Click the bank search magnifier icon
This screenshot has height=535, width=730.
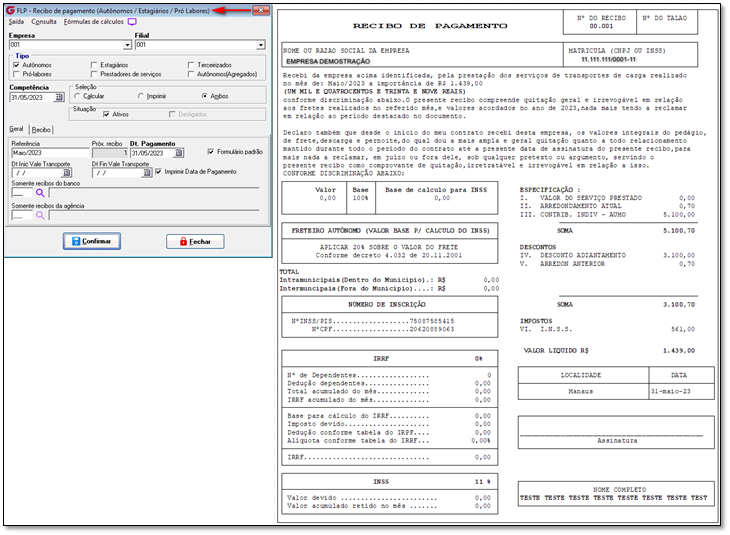pos(40,193)
